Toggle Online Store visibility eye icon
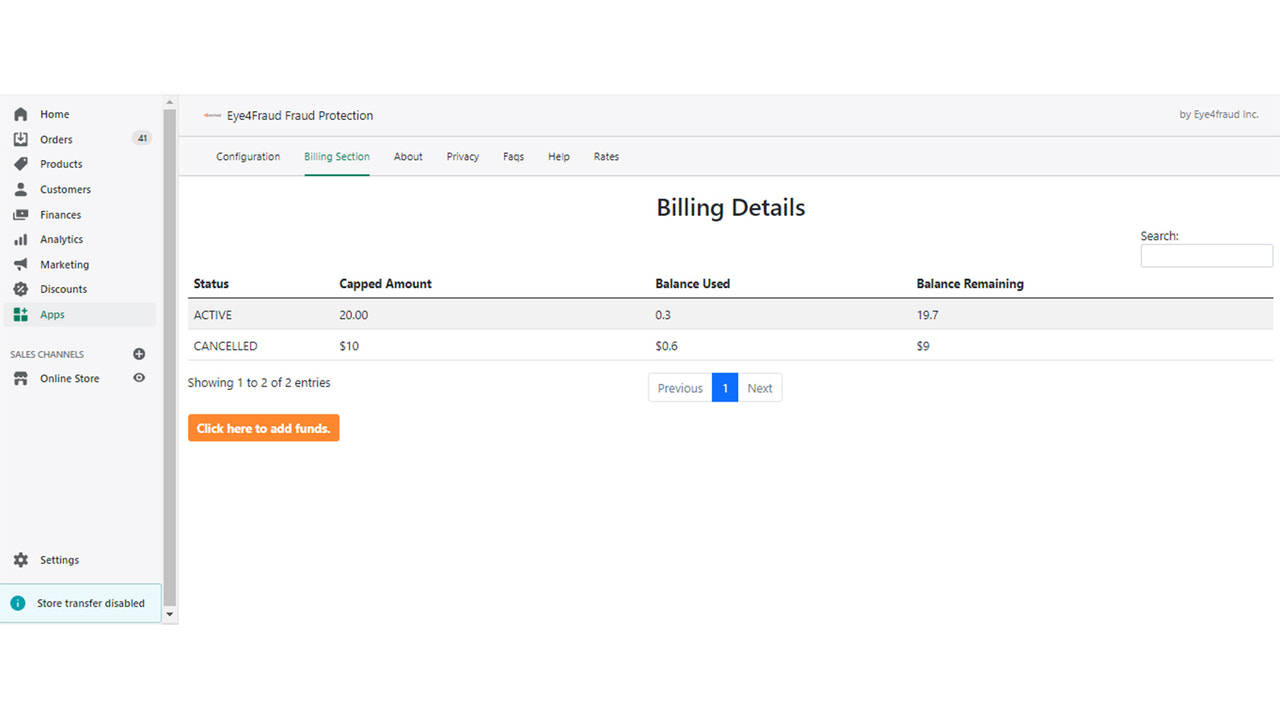The width and height of the screenshot is (1280, 720). 139,378
